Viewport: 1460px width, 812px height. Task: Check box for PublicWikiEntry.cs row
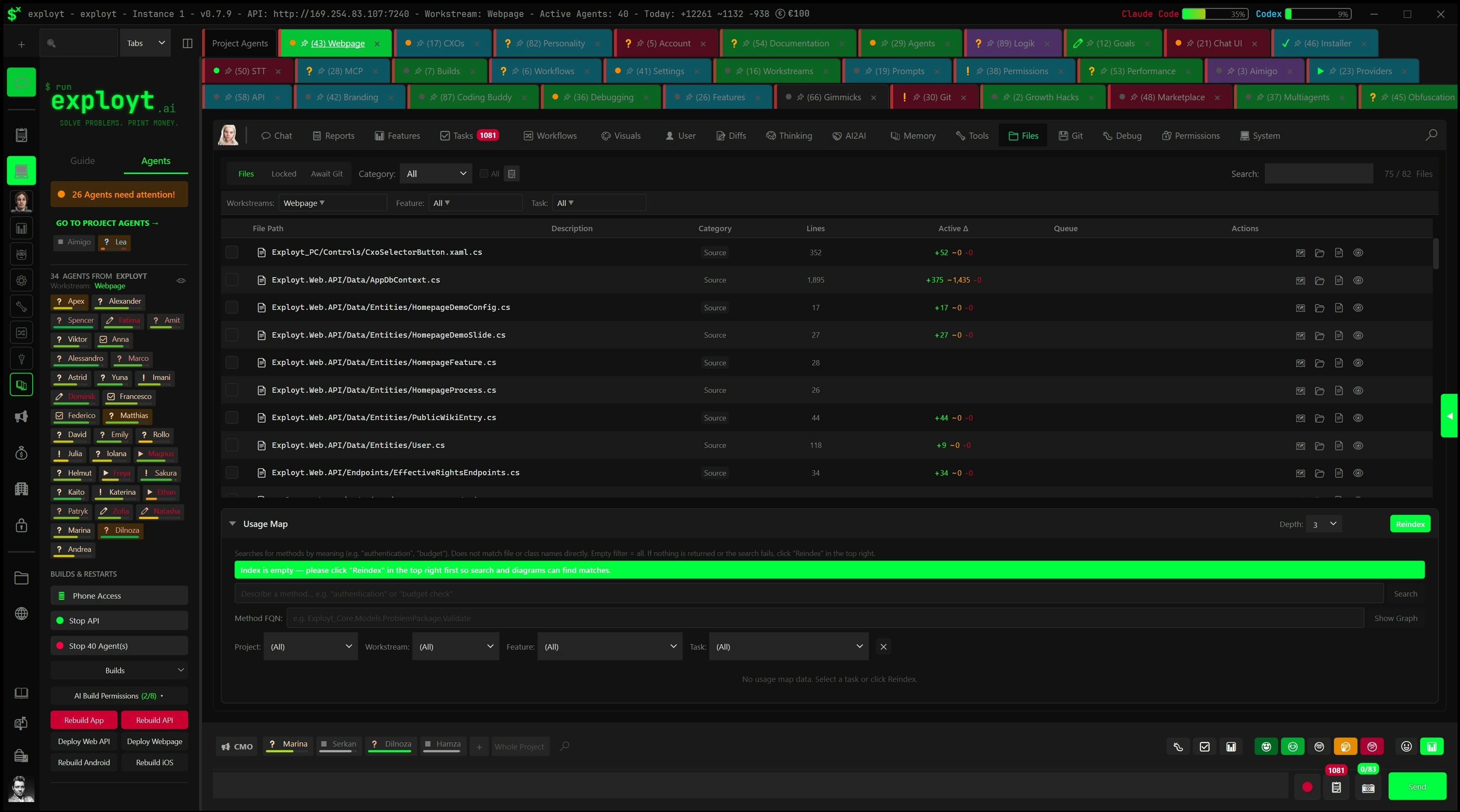pyautogui.click(x=232, y=418)
